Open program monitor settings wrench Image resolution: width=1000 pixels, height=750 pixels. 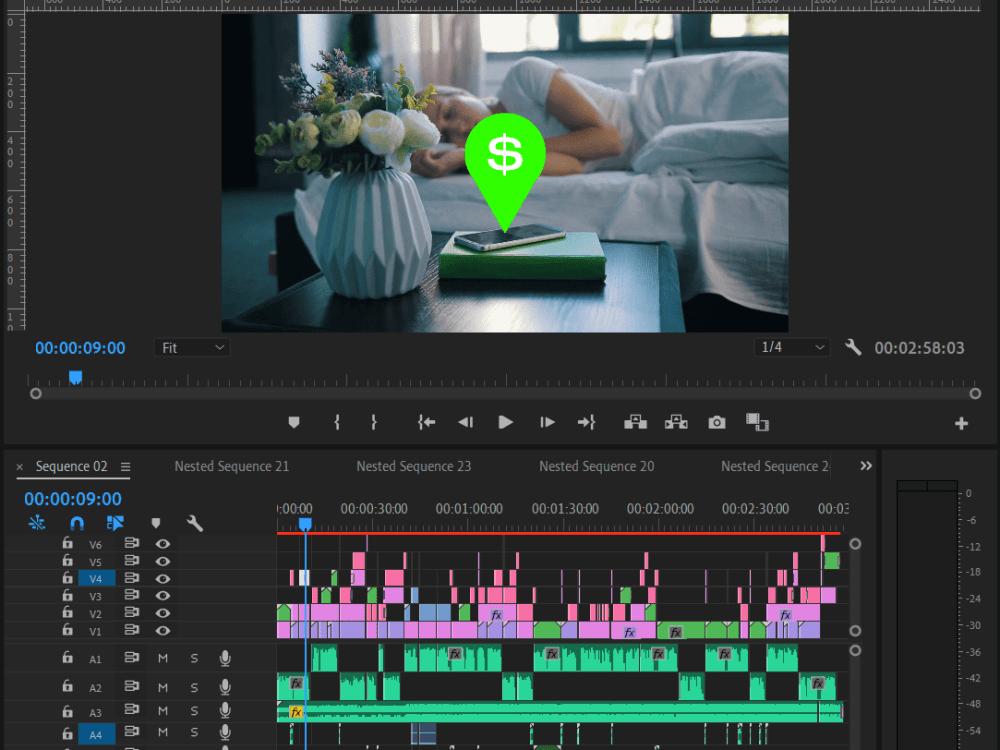[853, 348]
